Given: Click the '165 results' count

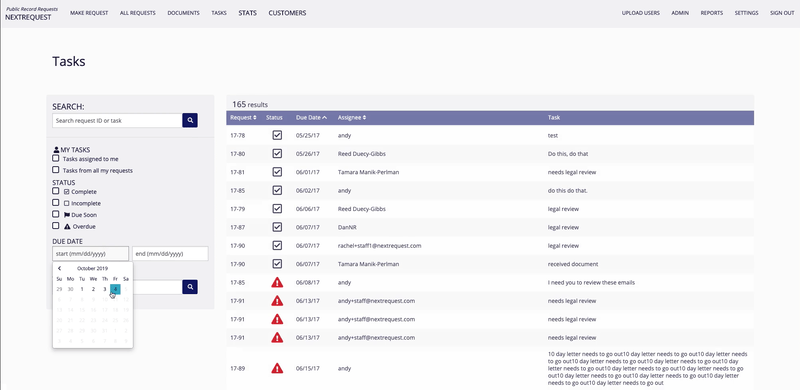Looking at the screenshot, I should pyautogui.click(x=250, y=104).
